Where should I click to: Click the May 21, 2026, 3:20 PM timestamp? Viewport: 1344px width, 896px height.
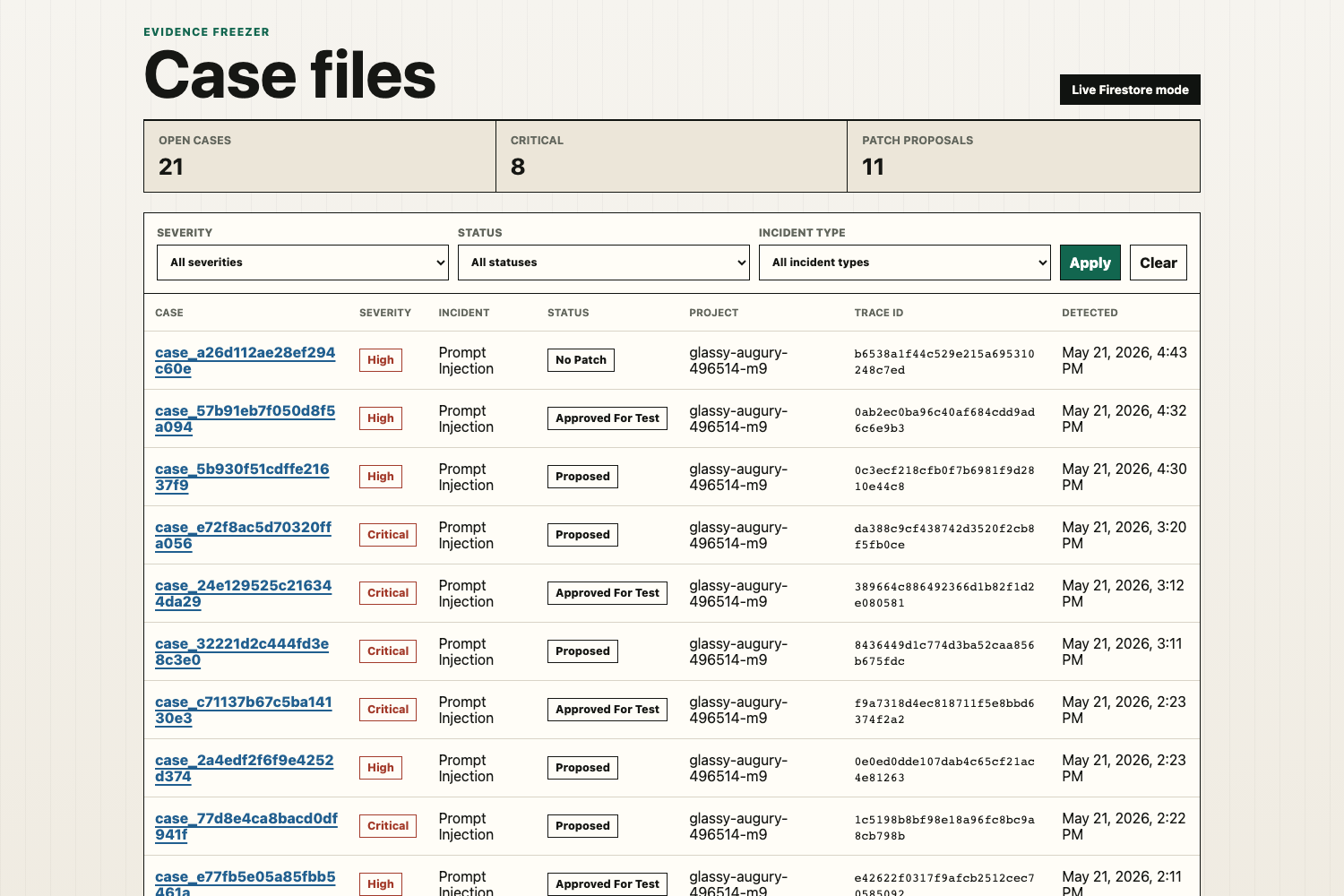coord(1124,535)
